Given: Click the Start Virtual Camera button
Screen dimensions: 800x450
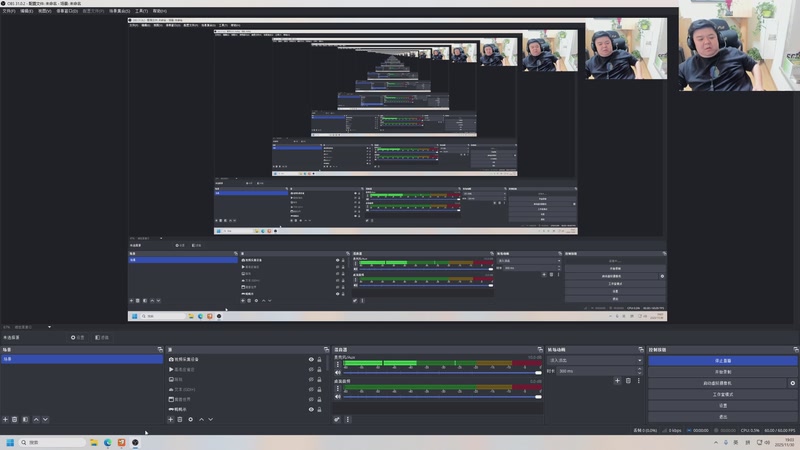Looking at the screenshot, I should (717, 383).
